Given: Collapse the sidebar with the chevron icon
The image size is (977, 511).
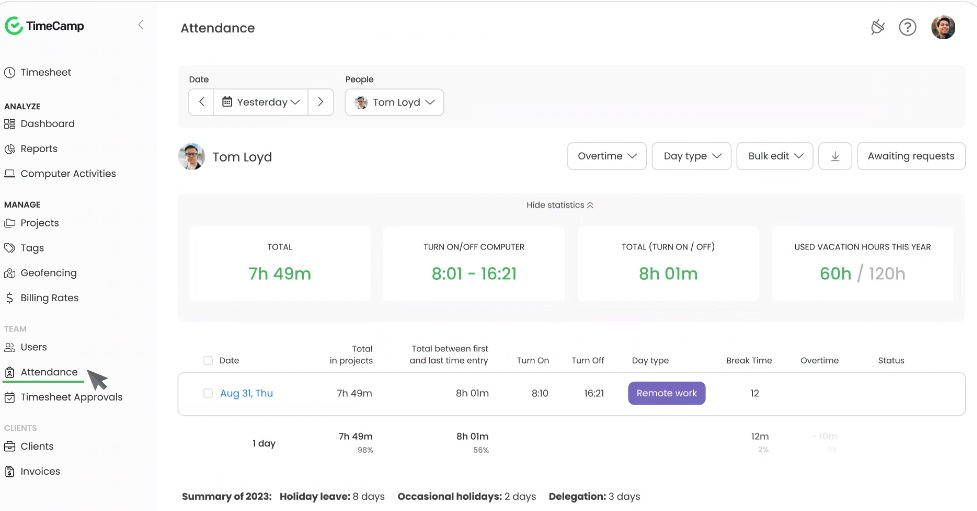Looking at the screenshot, I should point(140,25).
